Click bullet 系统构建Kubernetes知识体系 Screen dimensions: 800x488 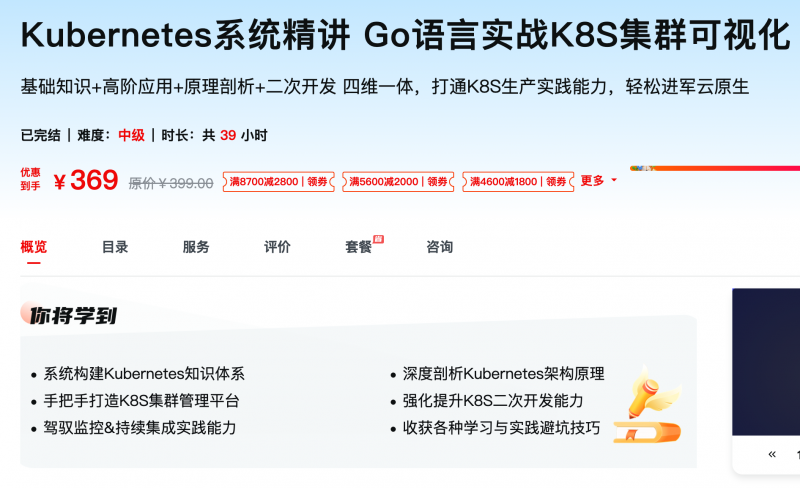pos(144,374)
